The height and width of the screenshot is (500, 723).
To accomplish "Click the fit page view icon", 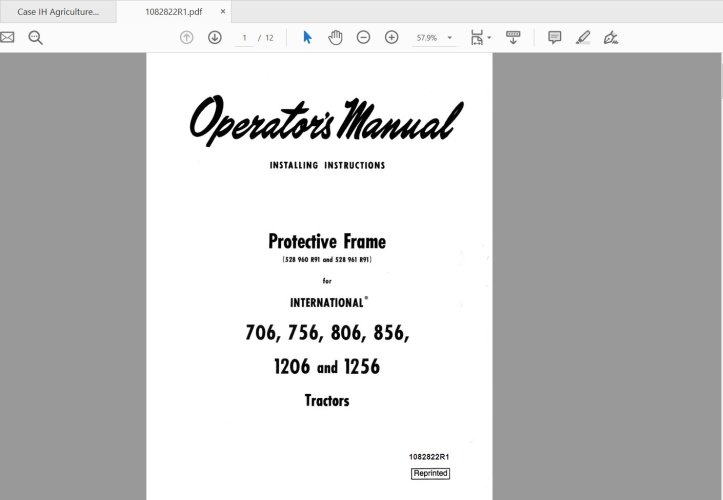I will (x=477, y=37).
